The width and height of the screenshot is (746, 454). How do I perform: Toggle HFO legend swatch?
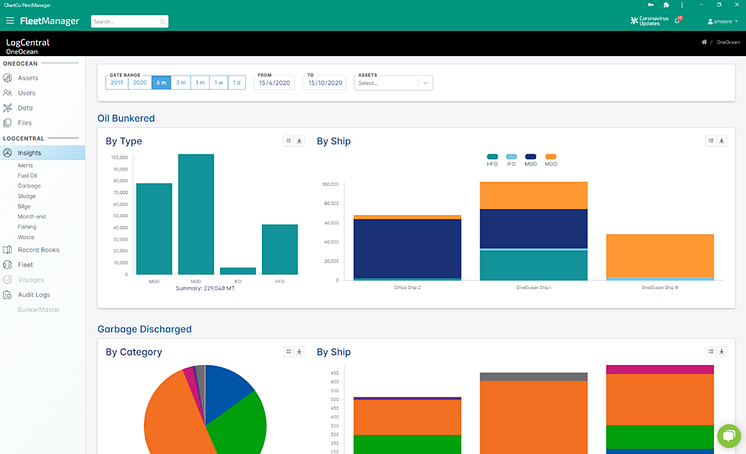tap(492, 157)
